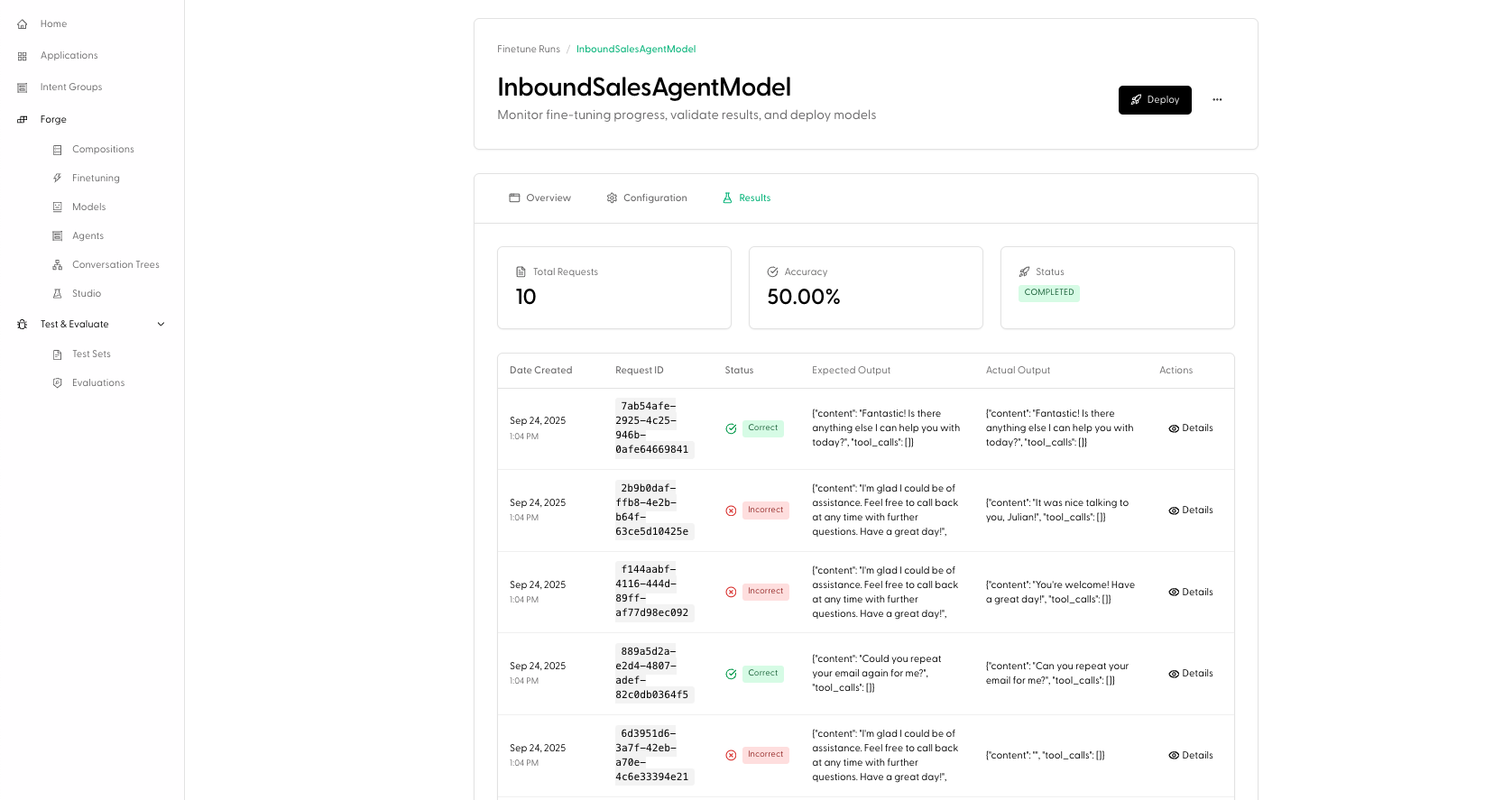Viewport: 1512px width, 800px height.
Task: Click the Forge section icon
Action: click(23, 119)
